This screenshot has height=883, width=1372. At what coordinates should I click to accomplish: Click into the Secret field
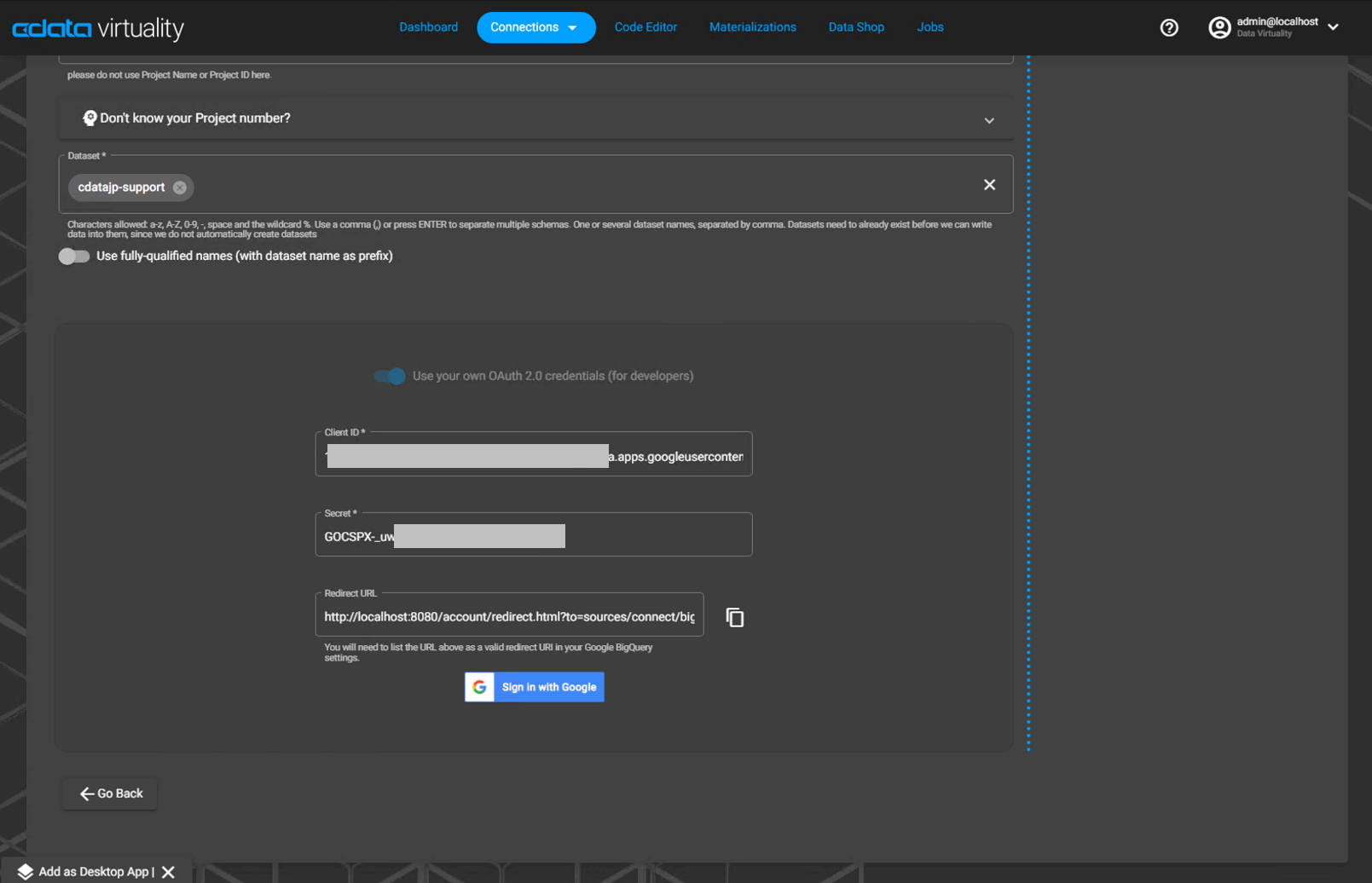534,534
